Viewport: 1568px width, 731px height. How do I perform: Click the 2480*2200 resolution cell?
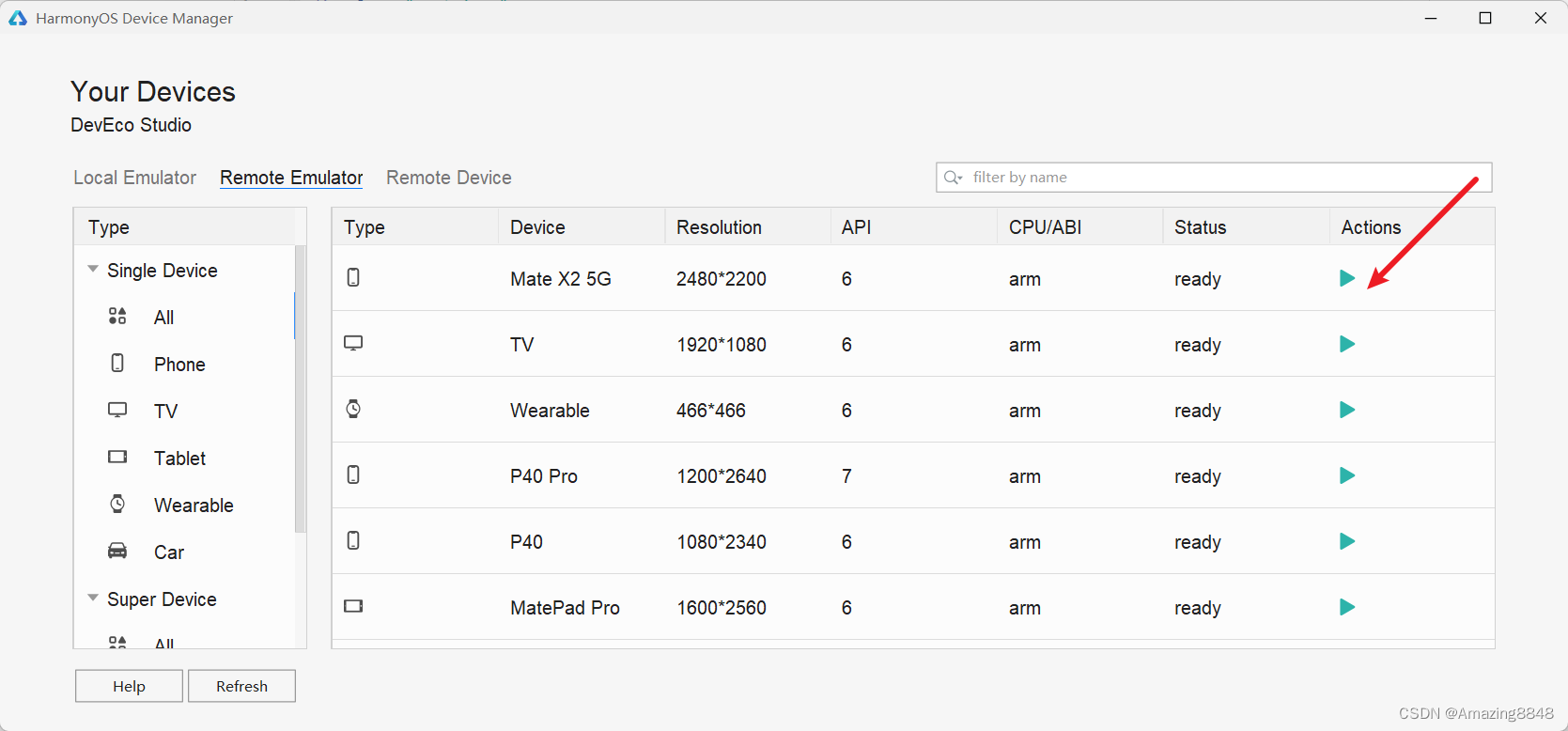click(722, 279)
